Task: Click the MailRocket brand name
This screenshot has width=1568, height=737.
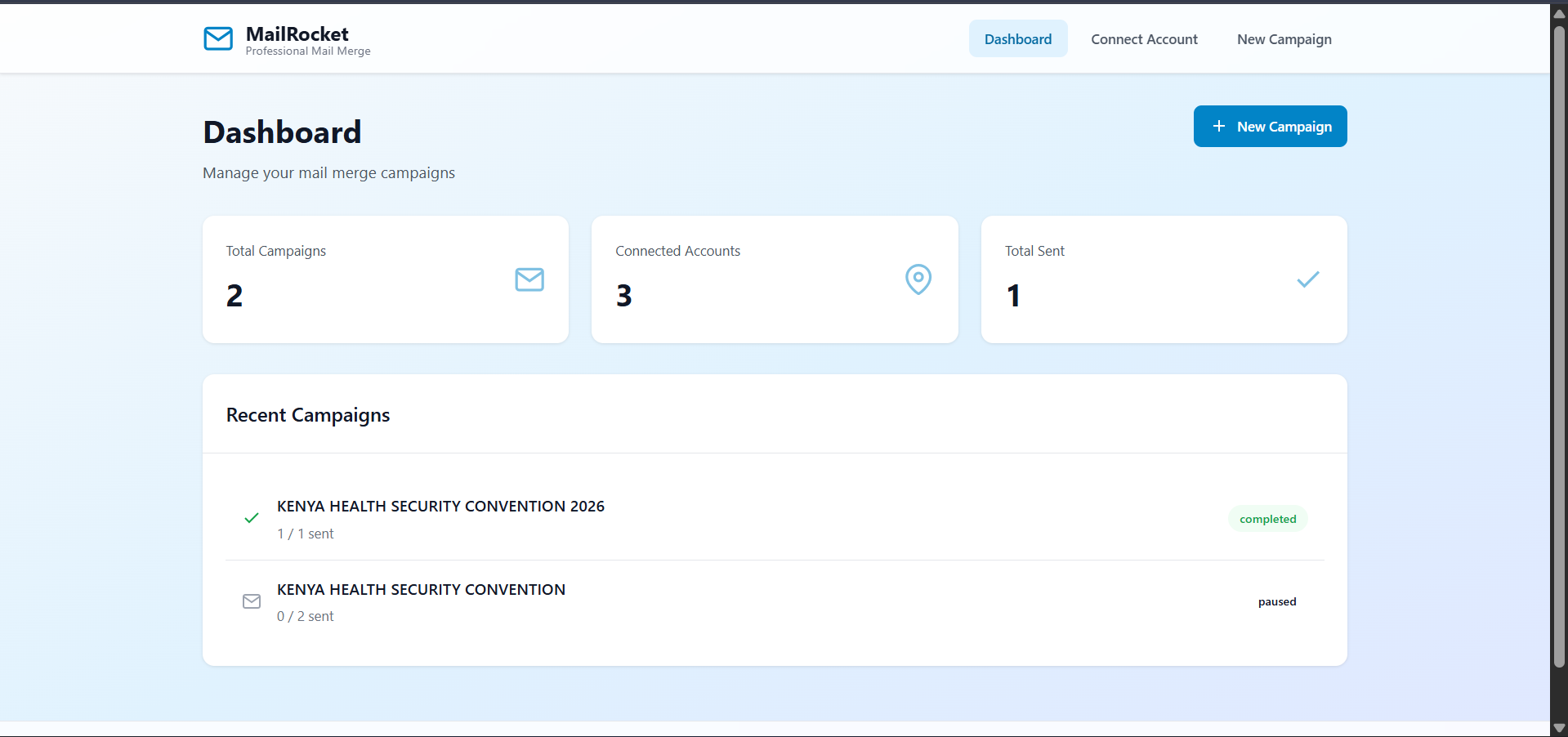Action: 297,34
